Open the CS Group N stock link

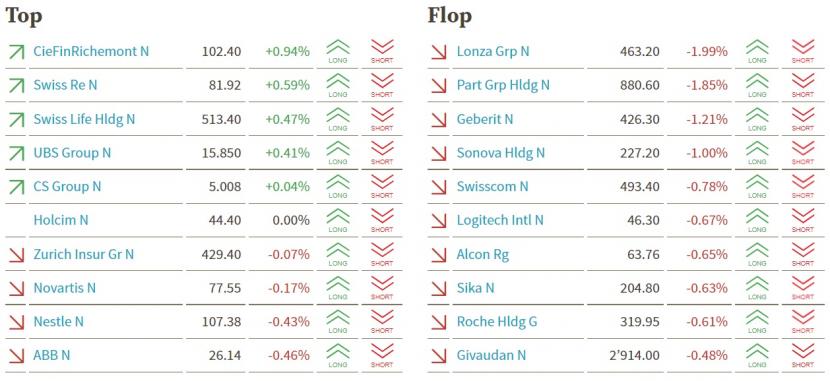pyautogui.click(x=67, y=186)
